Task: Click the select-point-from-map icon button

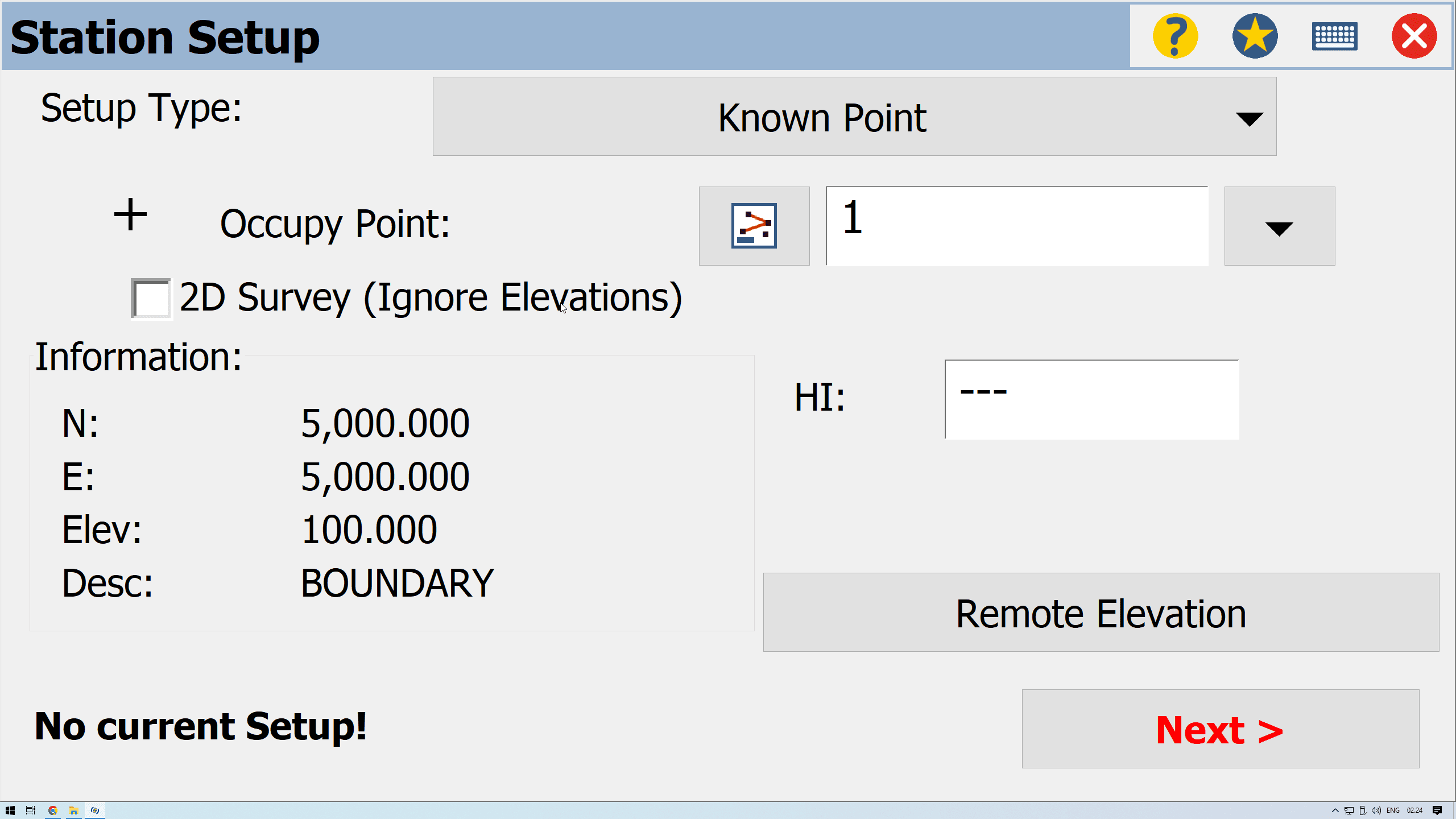Action: (754, 226)
